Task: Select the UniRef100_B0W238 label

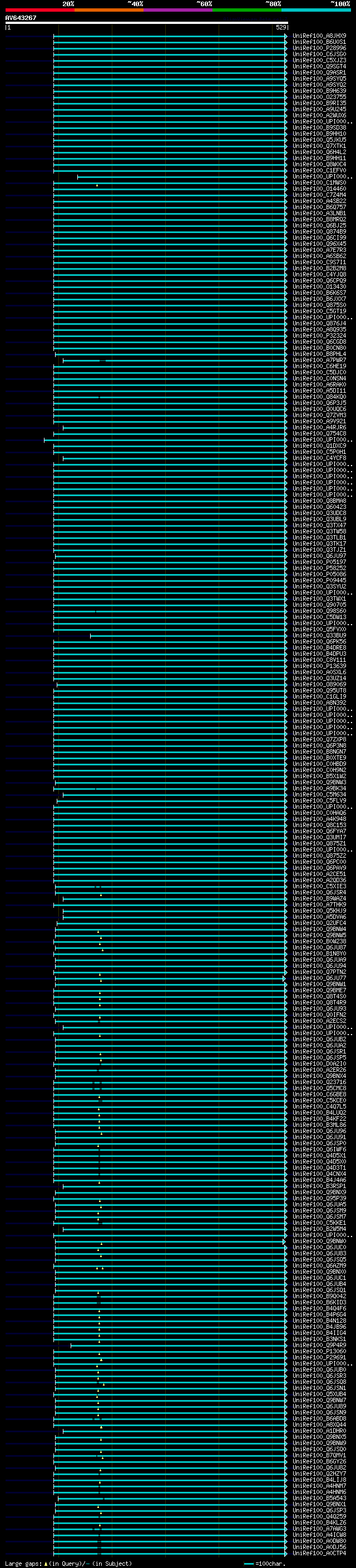Action: (319, 942)
